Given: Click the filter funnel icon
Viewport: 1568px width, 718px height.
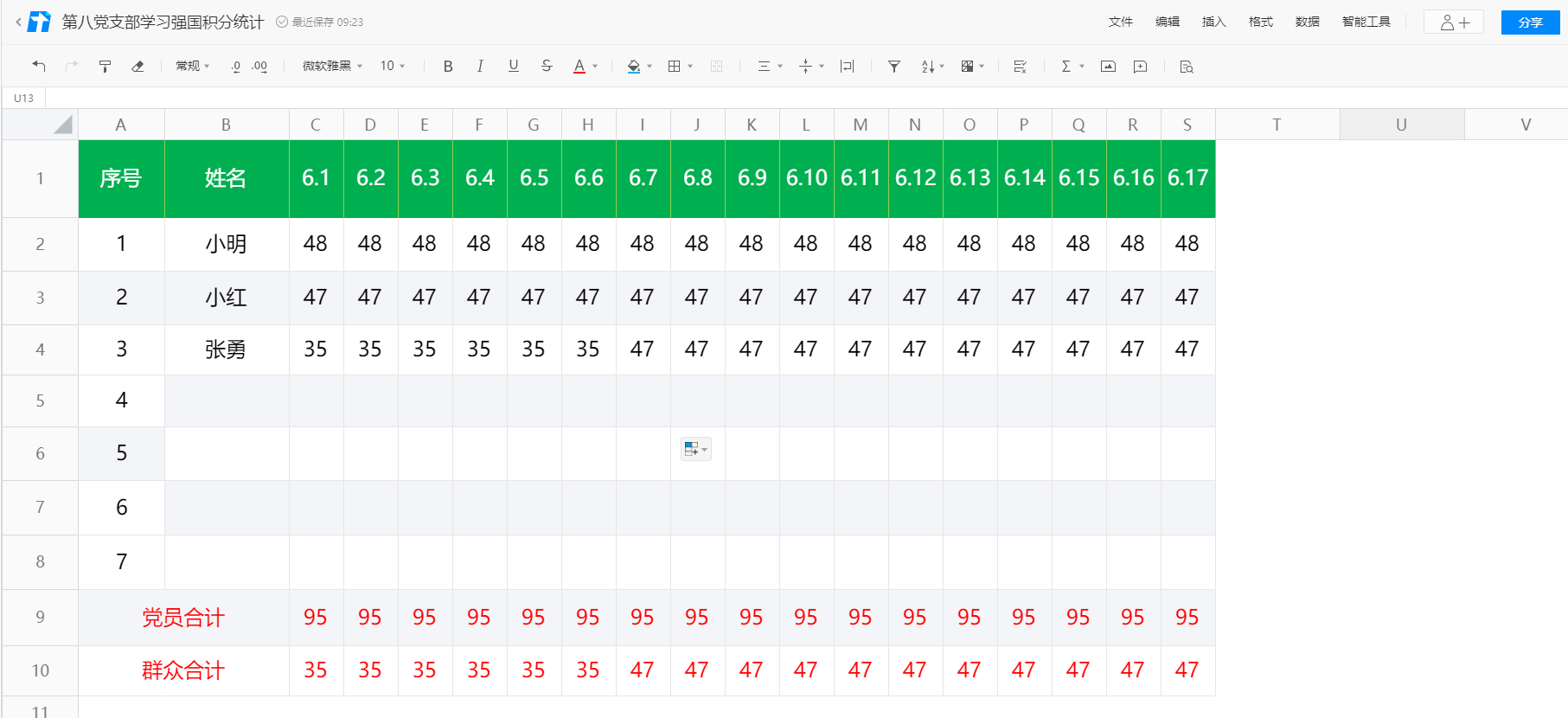Looking at the screenshot, I should click(894, 66).
